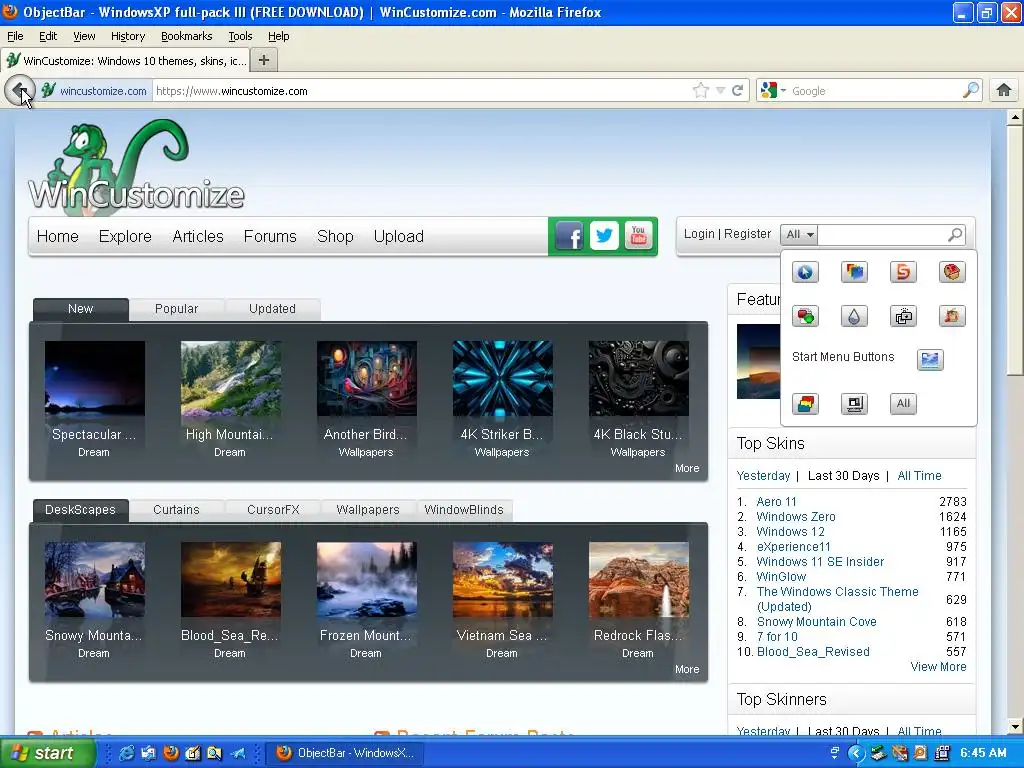This screenshot has height=768, width=1024.
Task: Select the Wallpapers tab
Action: click(x=368, y=509)
